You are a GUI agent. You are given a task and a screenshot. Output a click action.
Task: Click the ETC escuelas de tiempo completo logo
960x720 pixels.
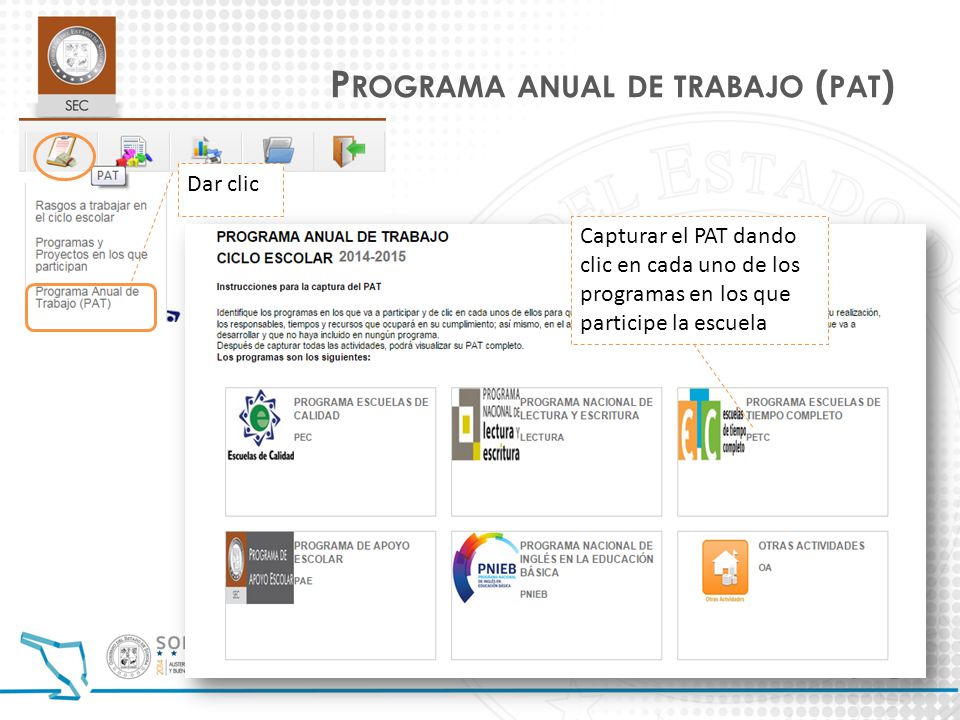711,424
